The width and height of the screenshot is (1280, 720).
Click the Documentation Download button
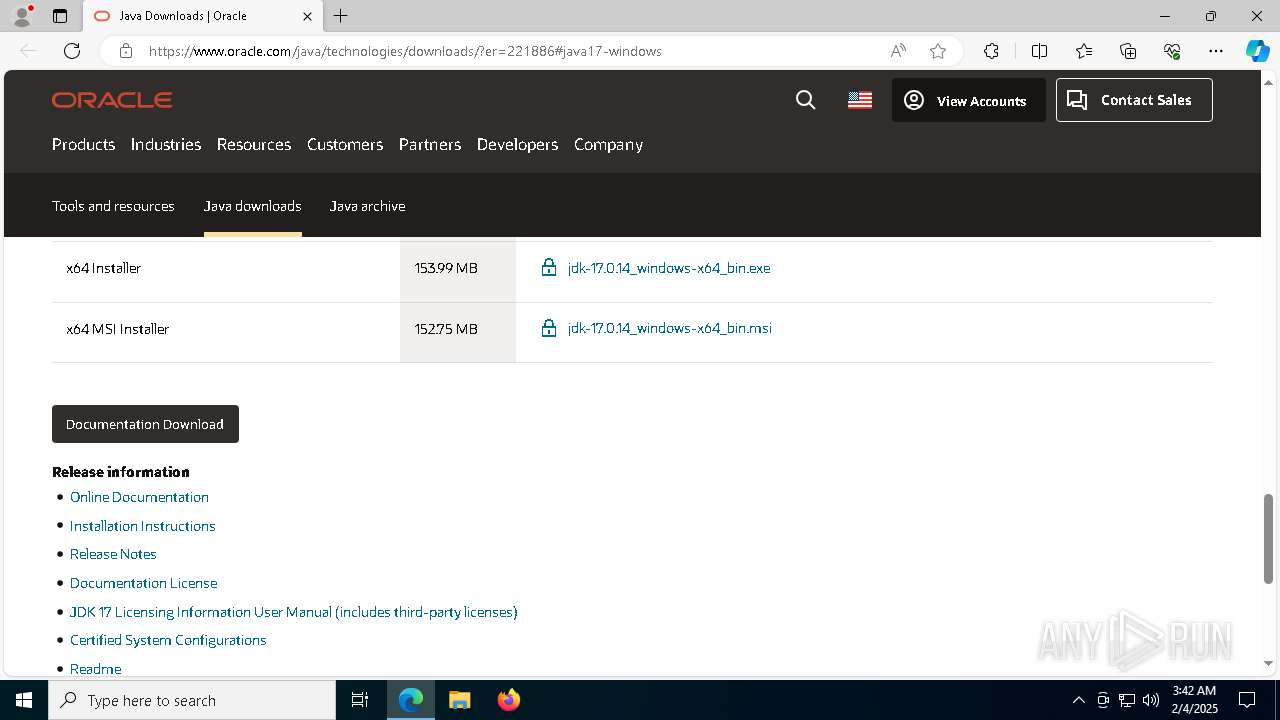point(145,424)
